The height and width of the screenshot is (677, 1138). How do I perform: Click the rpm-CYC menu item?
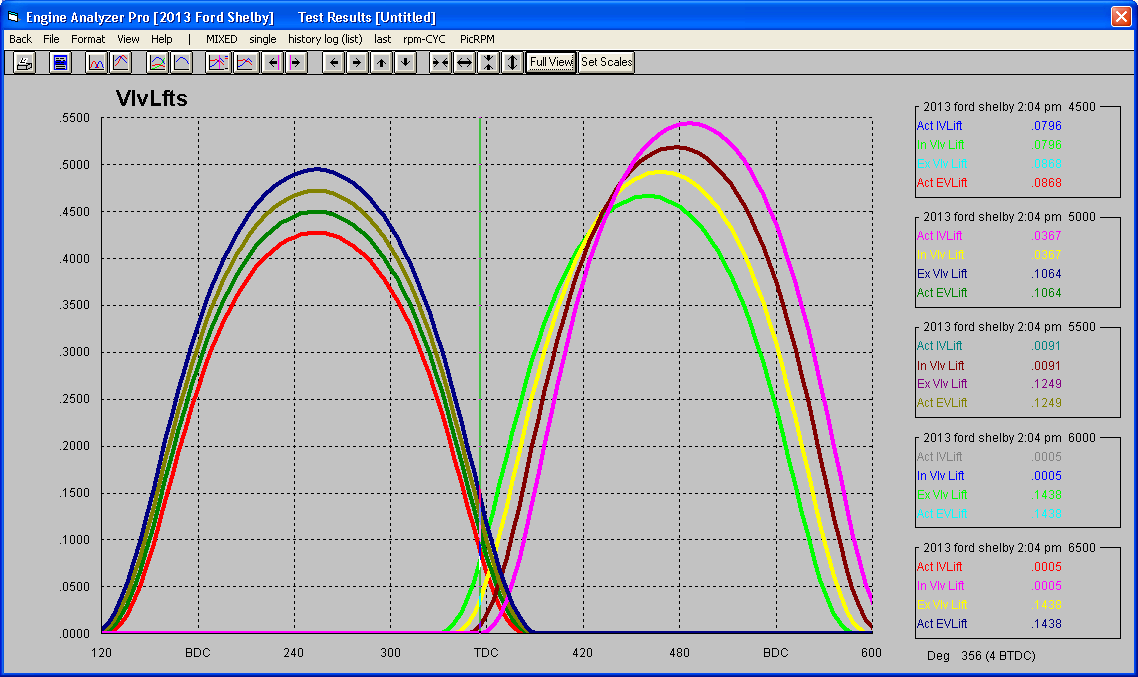[425, 39]
